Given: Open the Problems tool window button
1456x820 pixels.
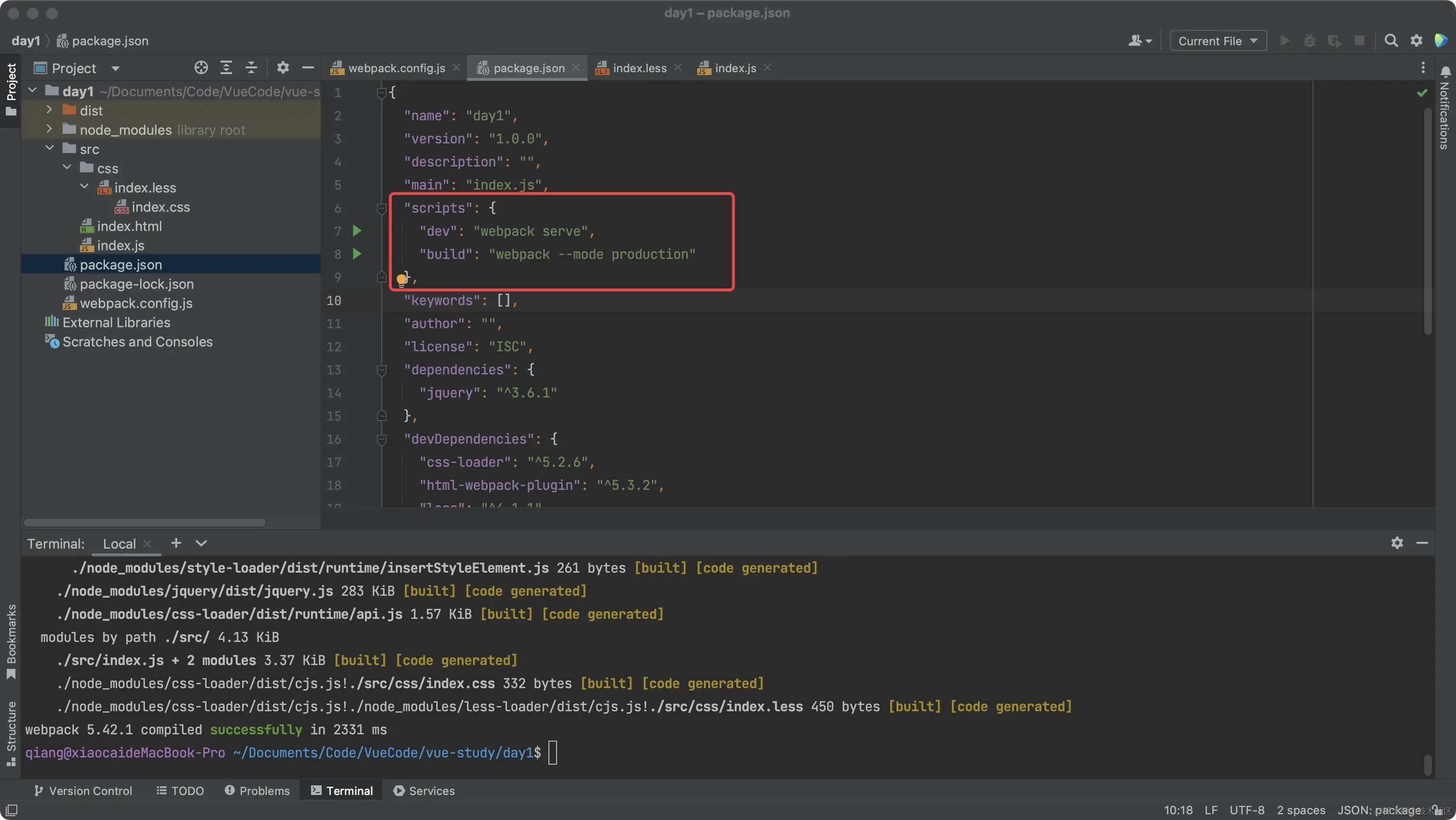Looking at the screenshot, I should click(x=257, y=791).
